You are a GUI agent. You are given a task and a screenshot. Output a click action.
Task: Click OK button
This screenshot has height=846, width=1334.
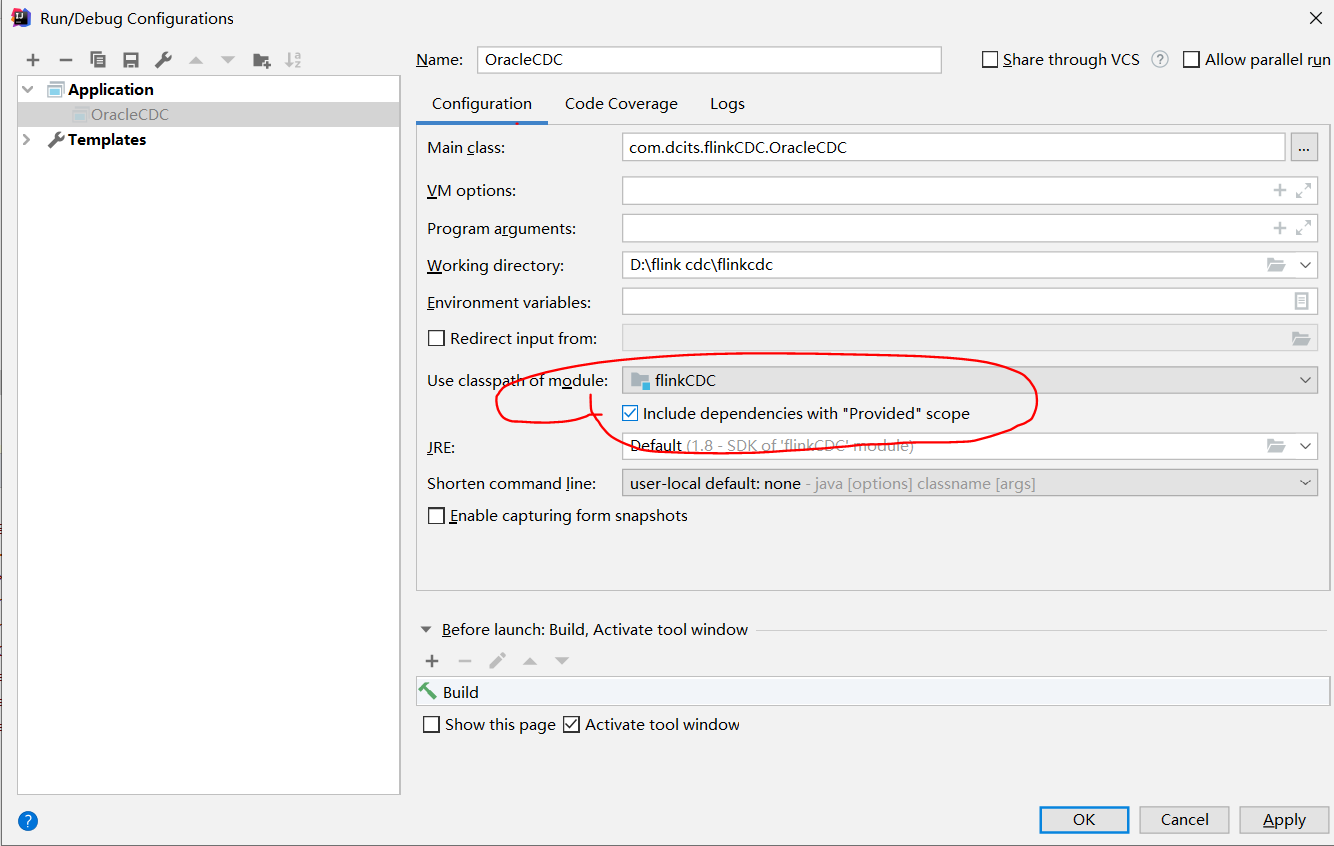click(x=1084, y=819)
